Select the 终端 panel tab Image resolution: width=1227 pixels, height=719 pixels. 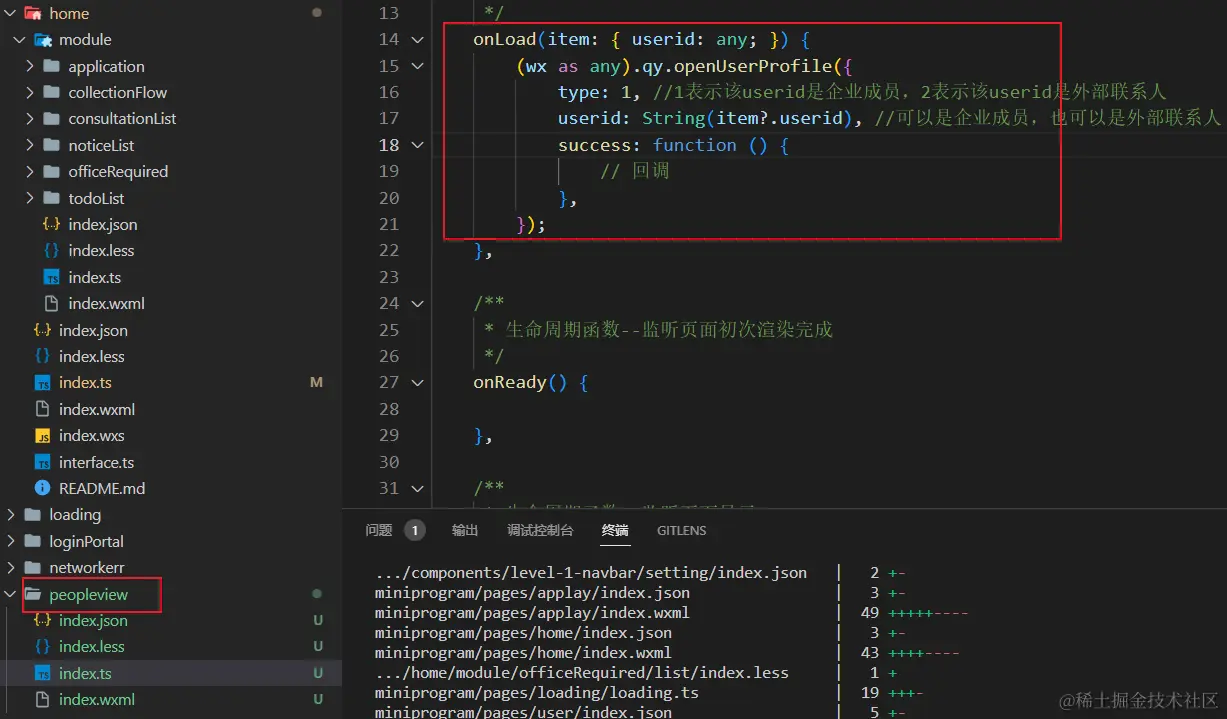point(615,531)
